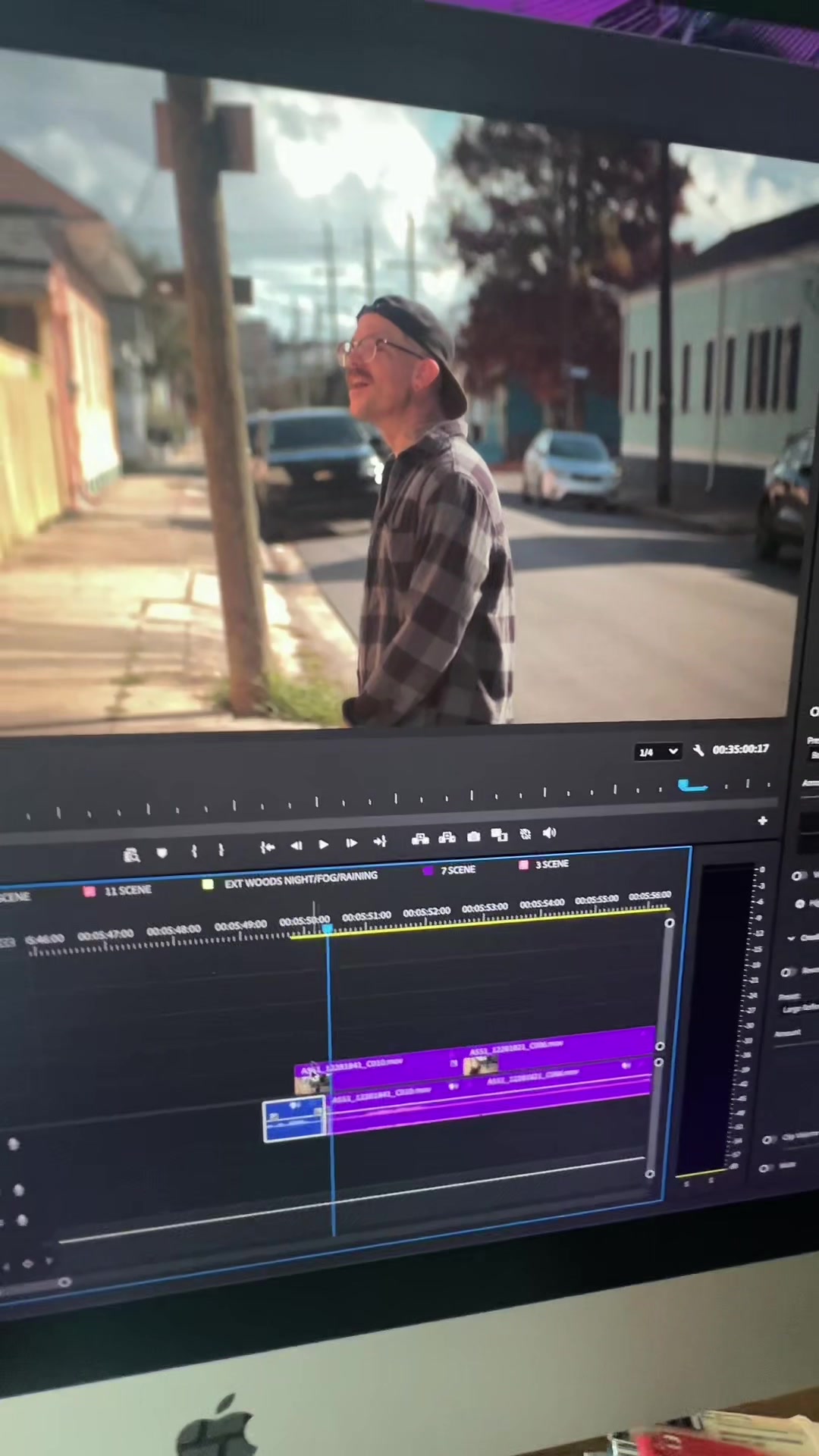Viewport: 819px width, 1456px height.
Task: Open monitor settings wrench icon
Action: pyautogui.click(x=698, y=750)
